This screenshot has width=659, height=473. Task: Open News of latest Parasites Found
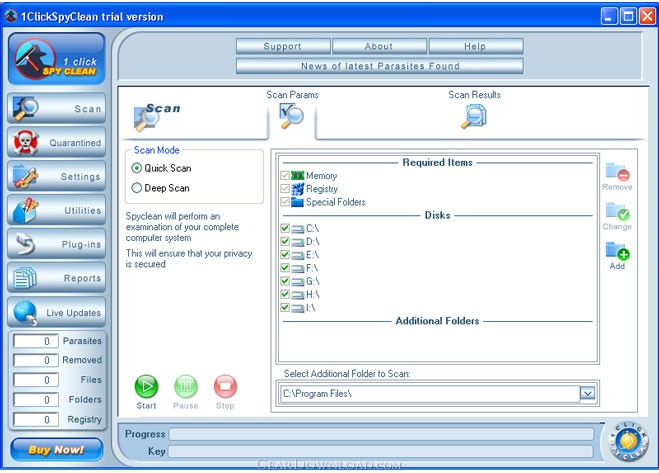tap(380, 66)
